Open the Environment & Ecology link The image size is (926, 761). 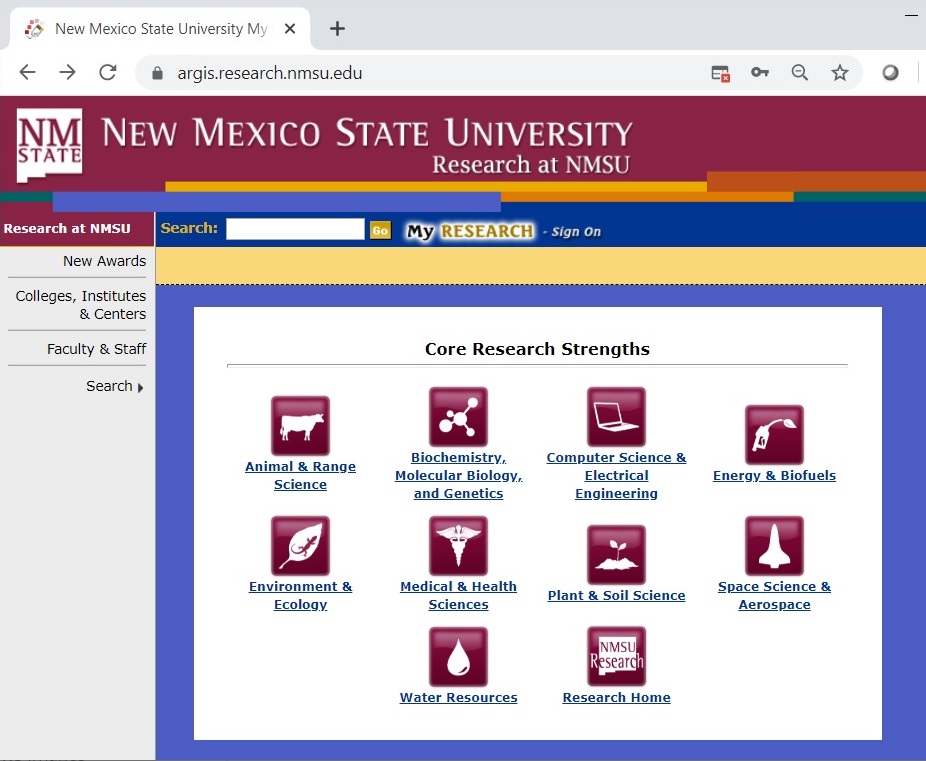300,595
